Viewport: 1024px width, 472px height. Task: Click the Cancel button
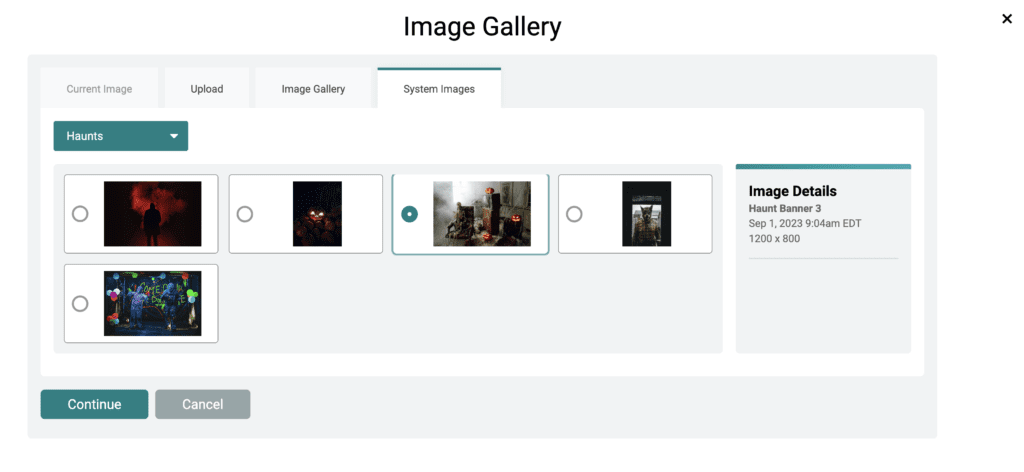pos(202,404)
